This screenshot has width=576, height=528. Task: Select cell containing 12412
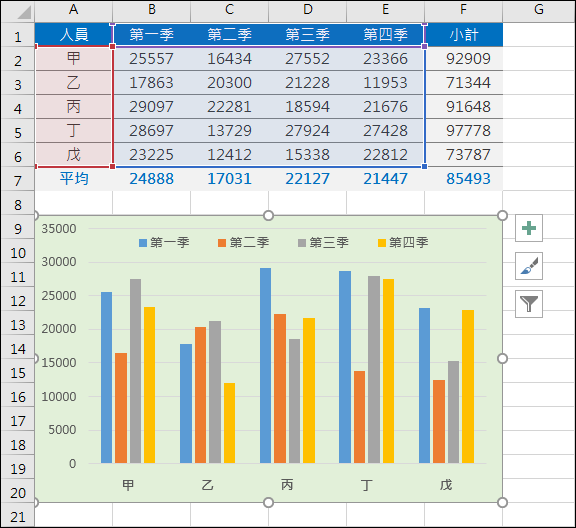pos(230,155)
